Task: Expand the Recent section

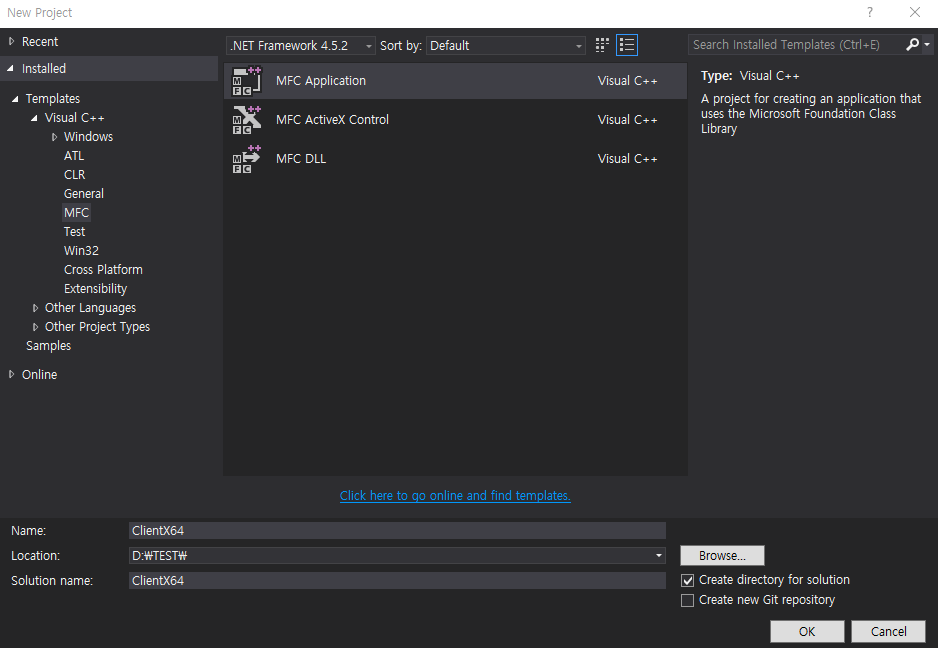Action: (x=11, y=41)
